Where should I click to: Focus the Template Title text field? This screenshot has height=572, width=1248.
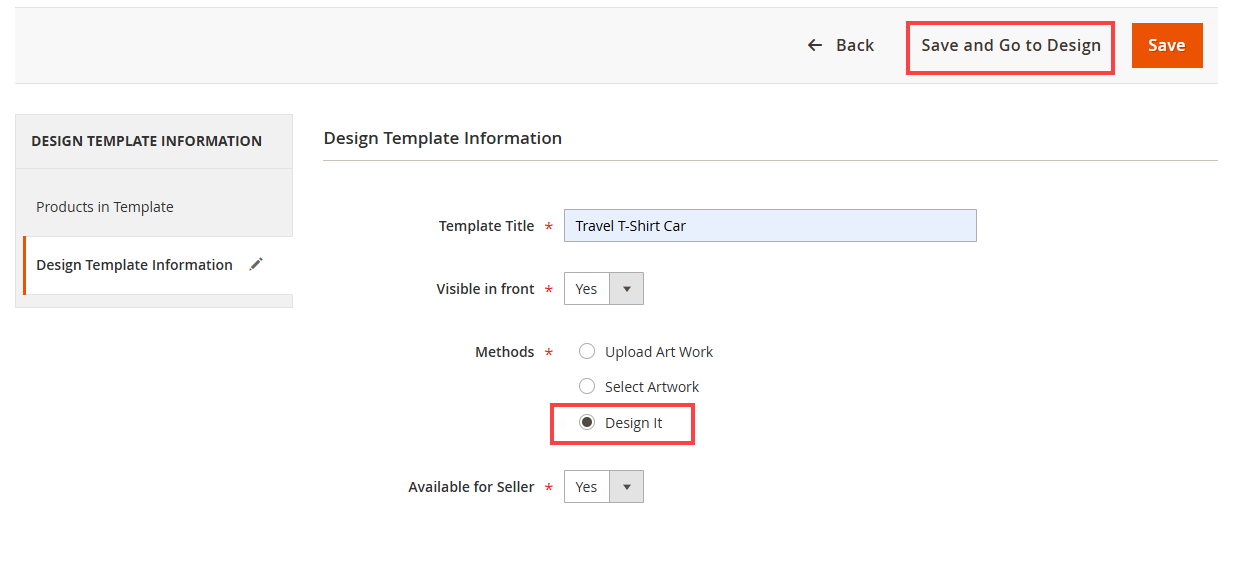click(770, 226)
